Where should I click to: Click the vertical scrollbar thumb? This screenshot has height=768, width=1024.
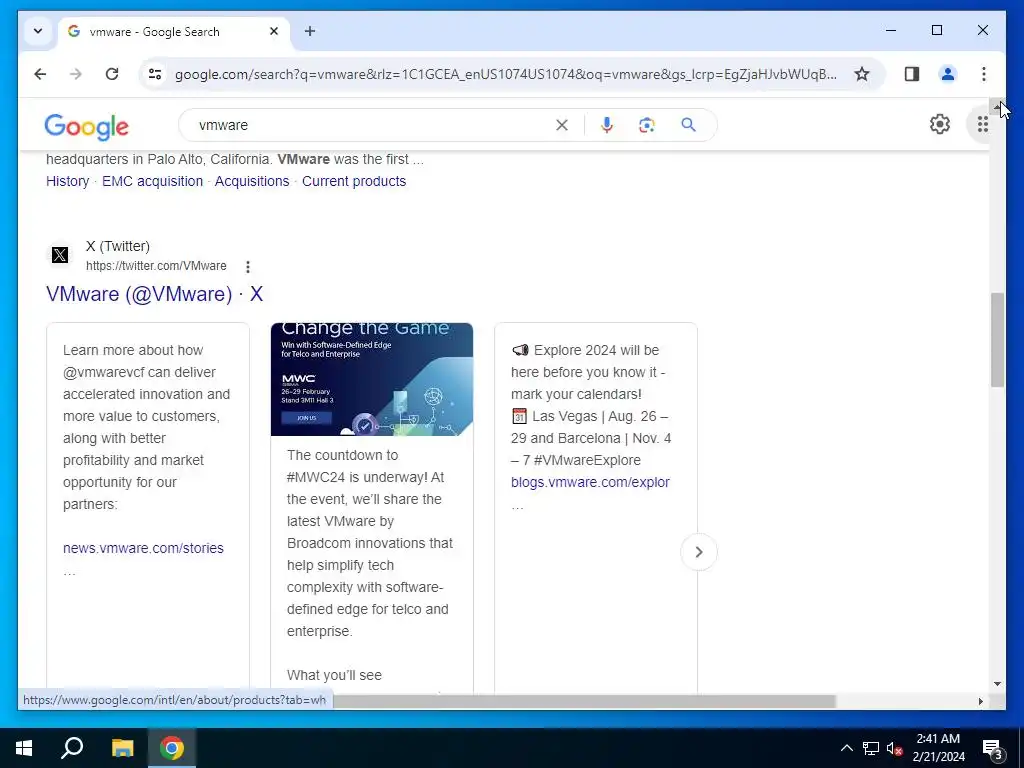tap(997, 340)
